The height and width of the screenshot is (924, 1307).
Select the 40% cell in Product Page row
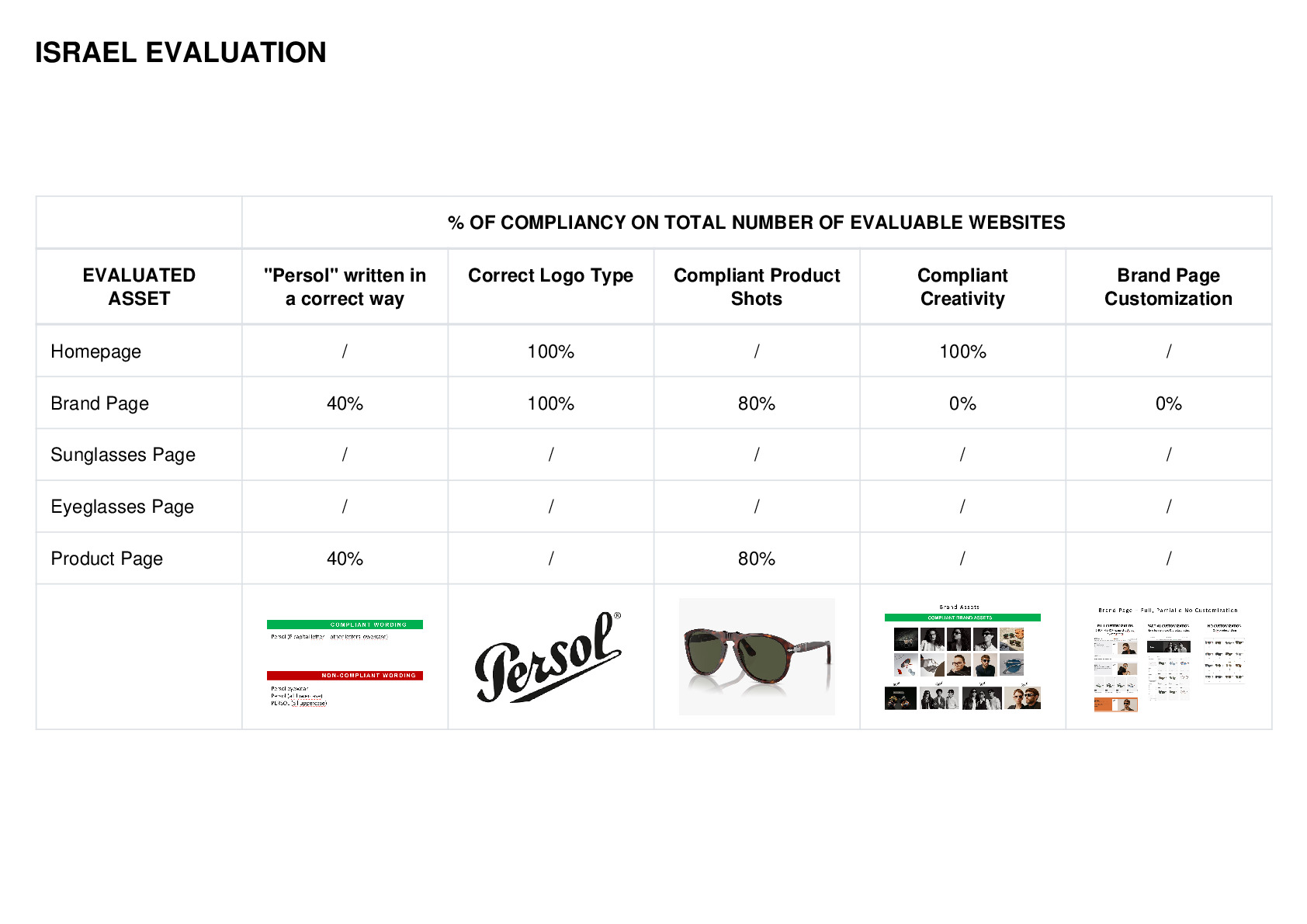(x=345, y=559)
